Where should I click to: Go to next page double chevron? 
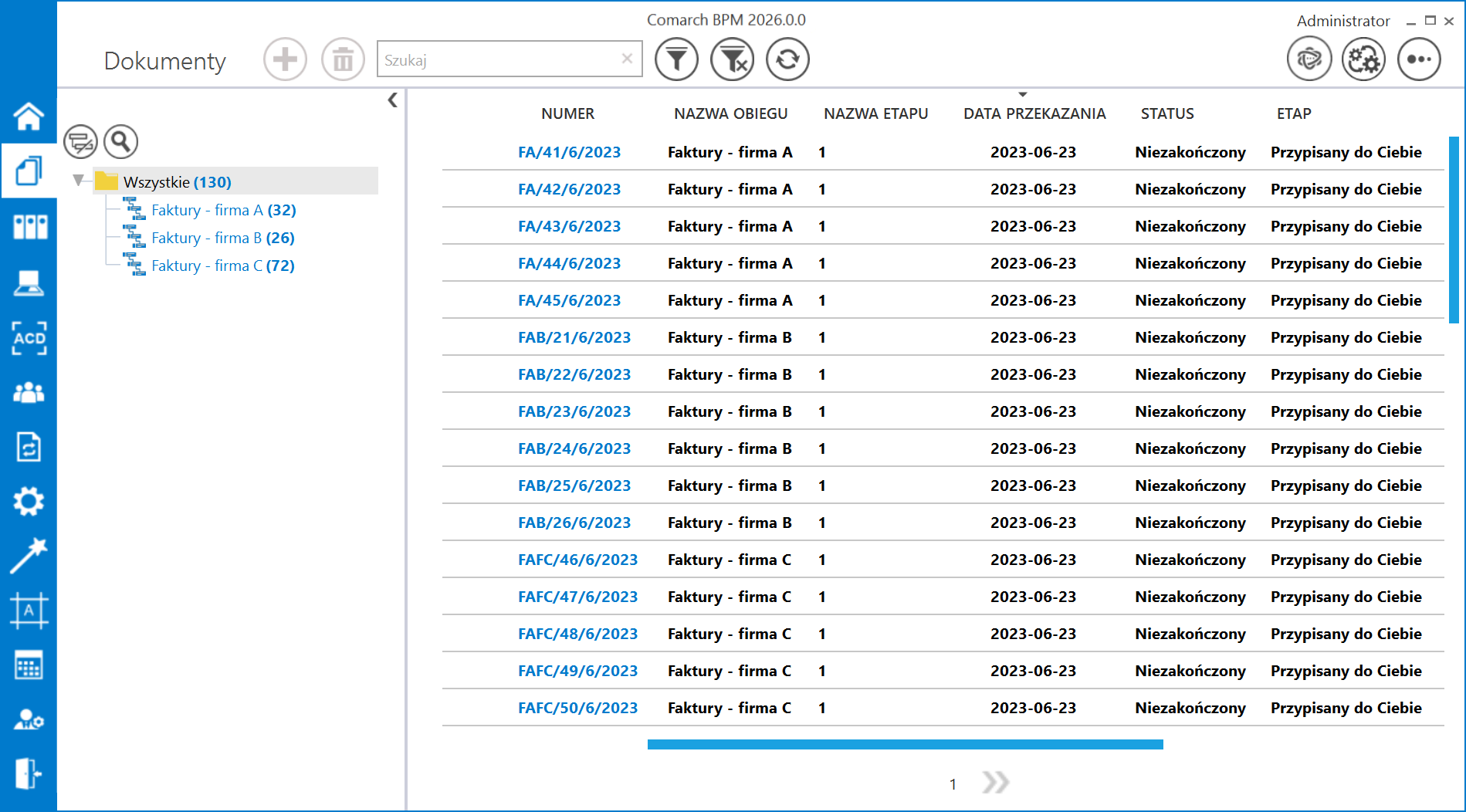pos(995,783)
